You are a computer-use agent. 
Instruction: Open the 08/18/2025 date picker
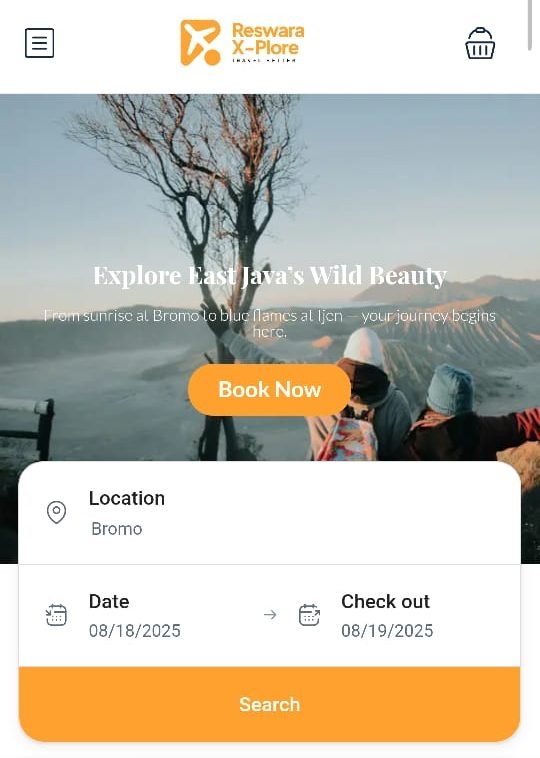134,631
